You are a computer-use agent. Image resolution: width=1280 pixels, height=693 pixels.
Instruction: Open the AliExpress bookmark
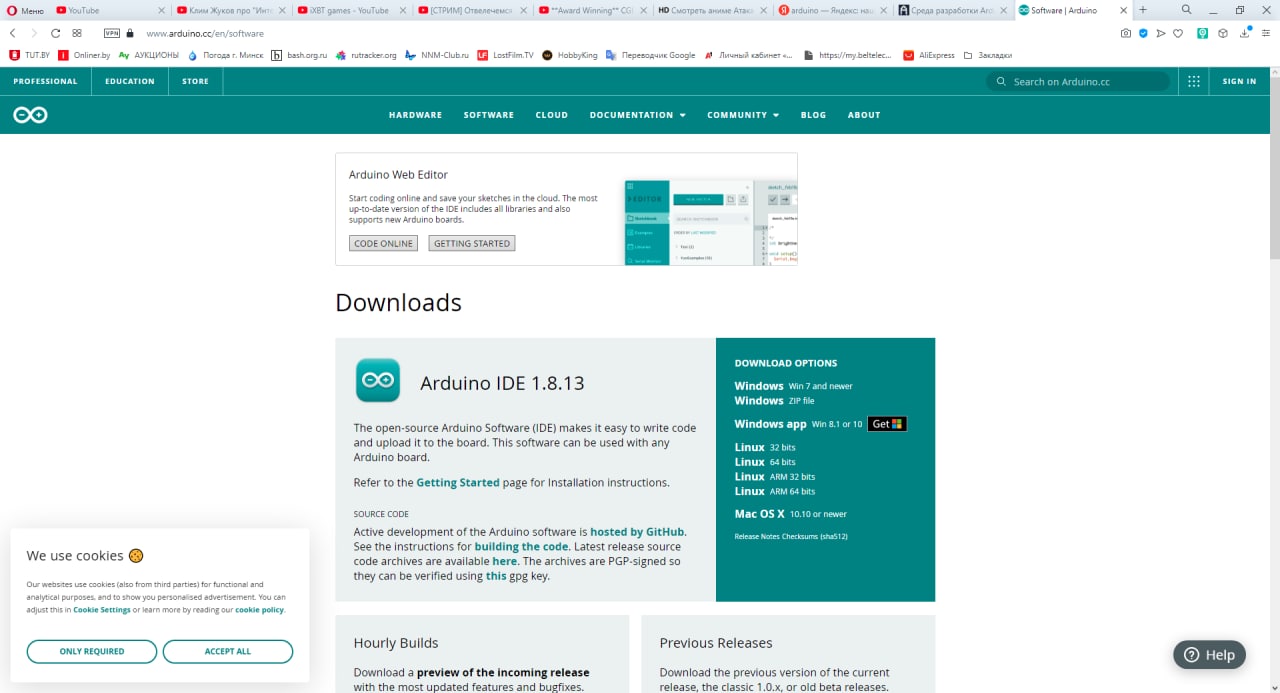929,55
